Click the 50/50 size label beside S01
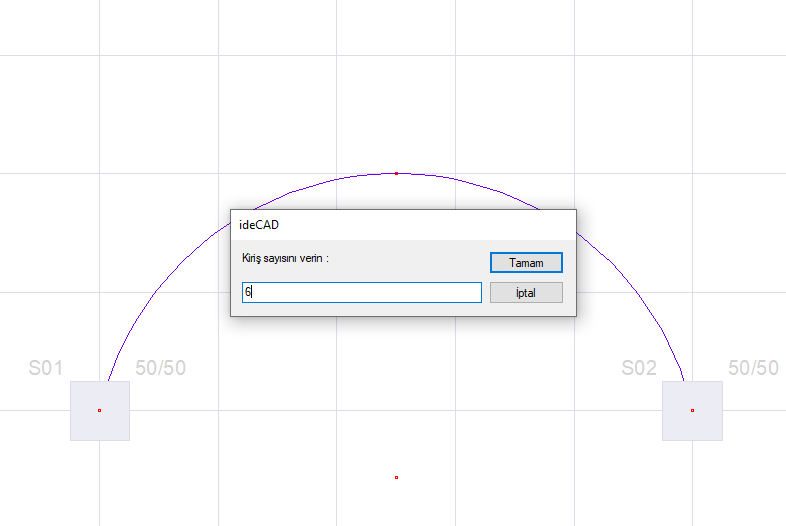Screen dimensions: 786x526 coord(160,368)
